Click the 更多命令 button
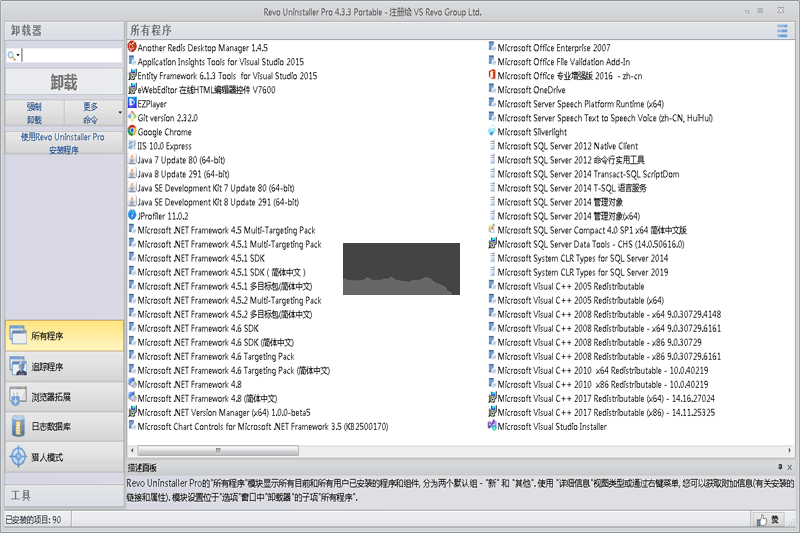Viewport: 800px width, 533px height. (90, 113)
